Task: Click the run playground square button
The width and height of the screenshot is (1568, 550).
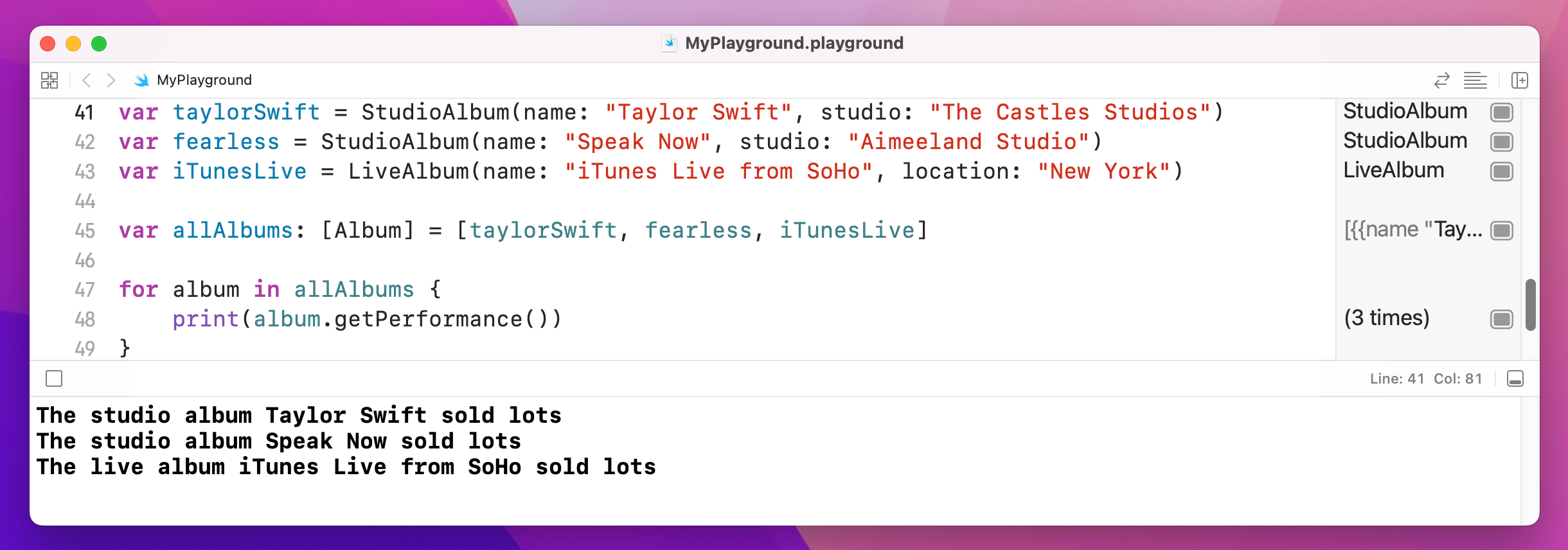Action: point(54,379)
